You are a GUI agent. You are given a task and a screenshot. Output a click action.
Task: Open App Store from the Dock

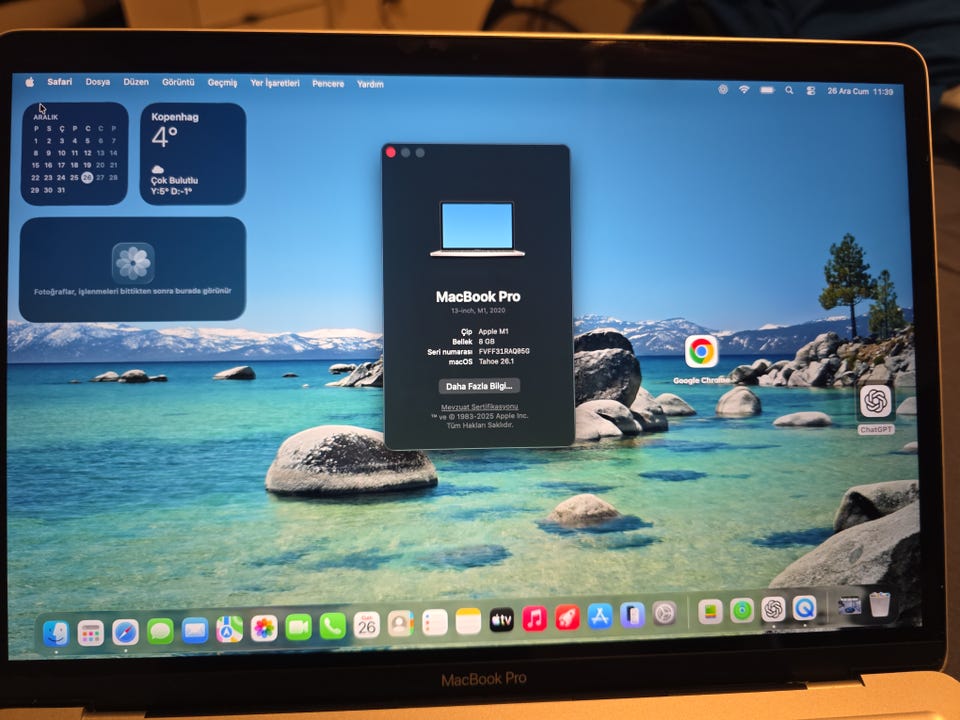(x=600, y=617)
